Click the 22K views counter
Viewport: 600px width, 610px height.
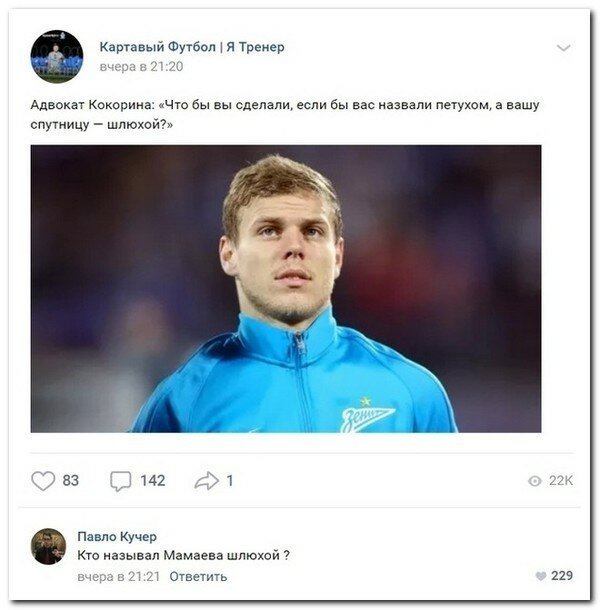tap(562, 481)
